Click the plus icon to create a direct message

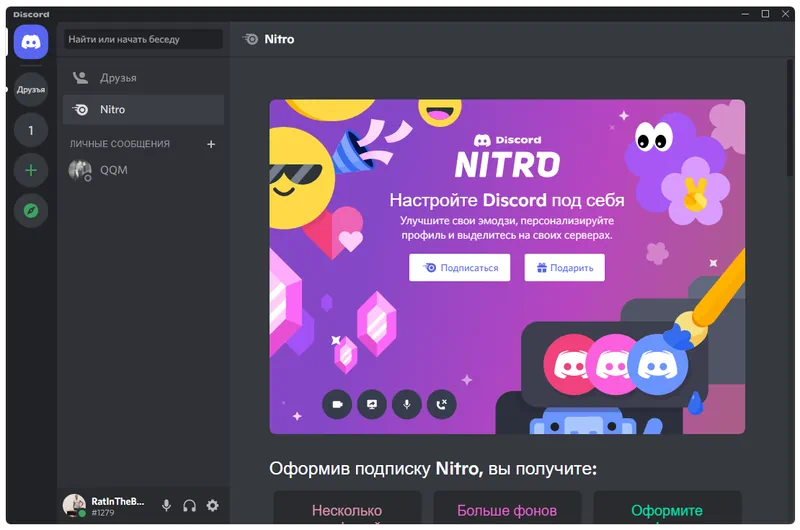[x=211, y=144]
